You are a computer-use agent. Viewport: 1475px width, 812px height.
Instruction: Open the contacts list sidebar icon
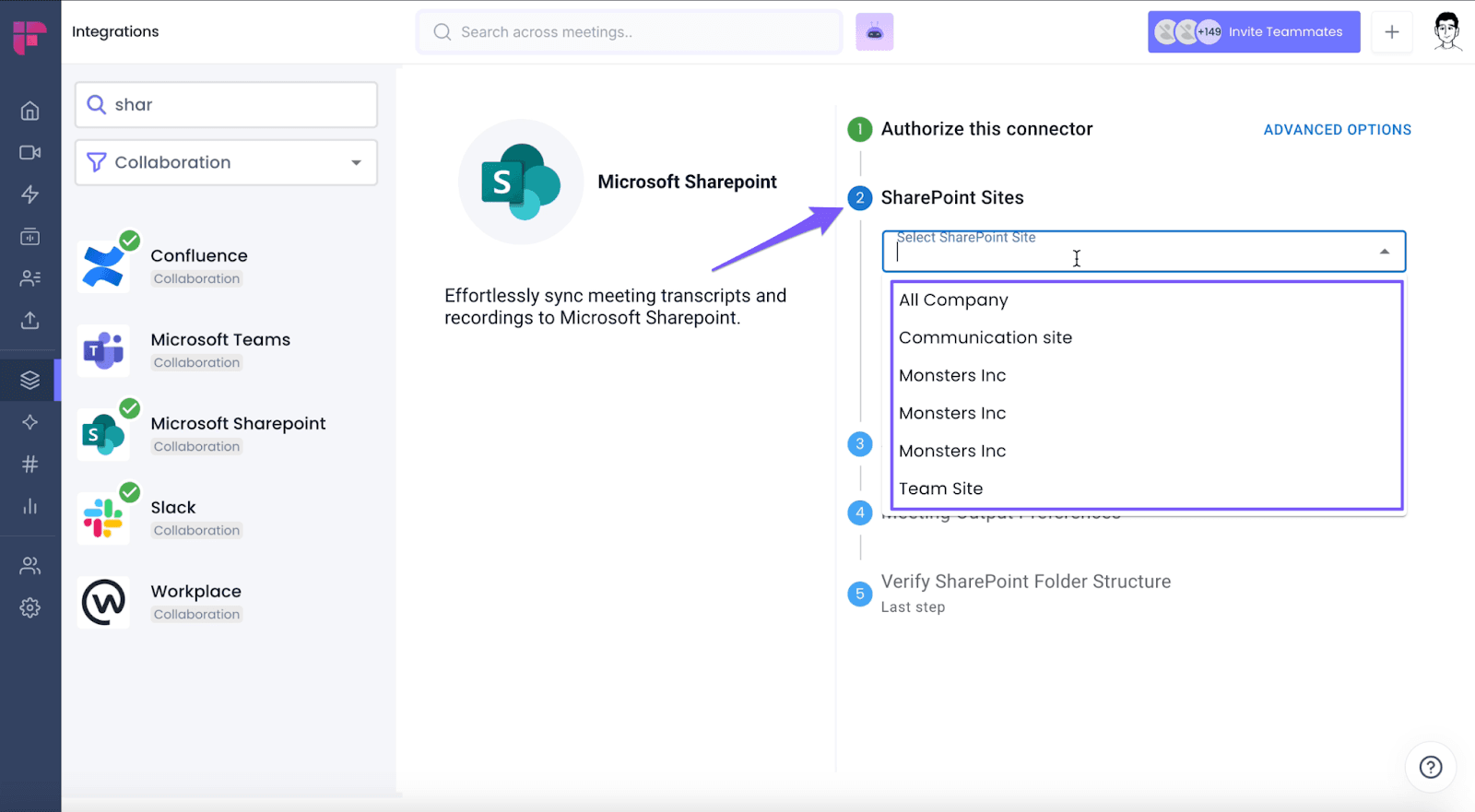click(29, 277)
